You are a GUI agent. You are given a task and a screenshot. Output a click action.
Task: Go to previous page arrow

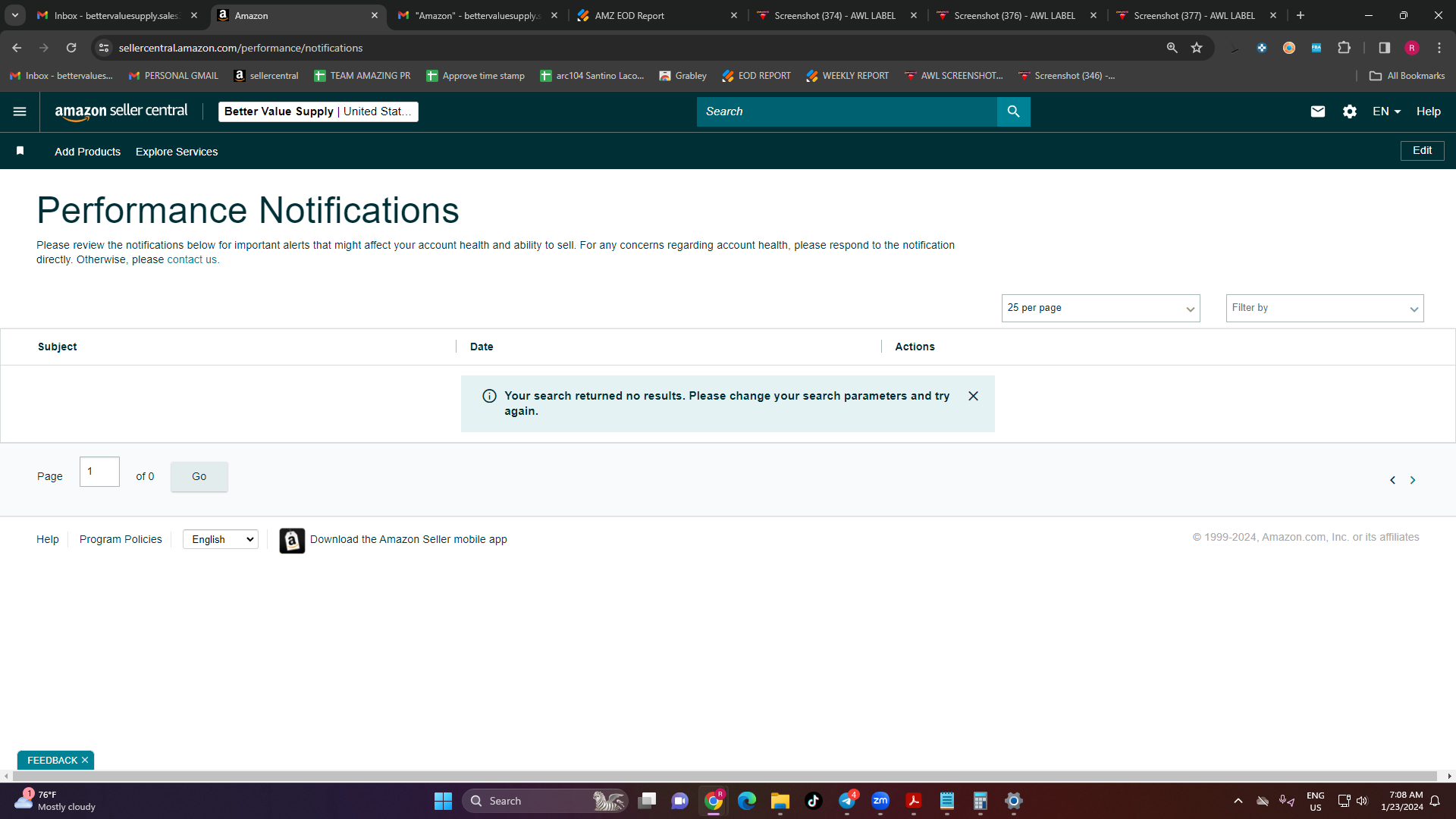[1392, 480]
